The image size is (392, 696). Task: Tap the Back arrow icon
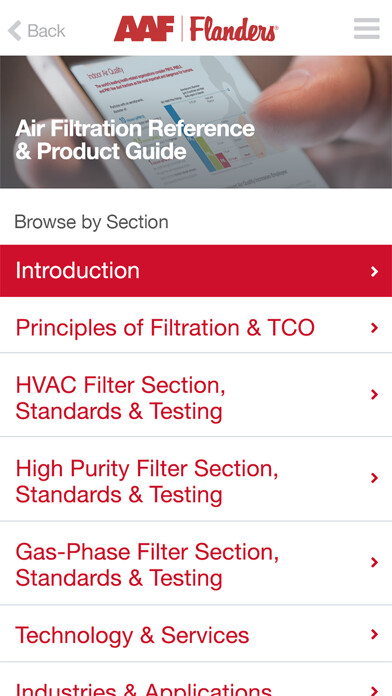click(x=15, y=31)
